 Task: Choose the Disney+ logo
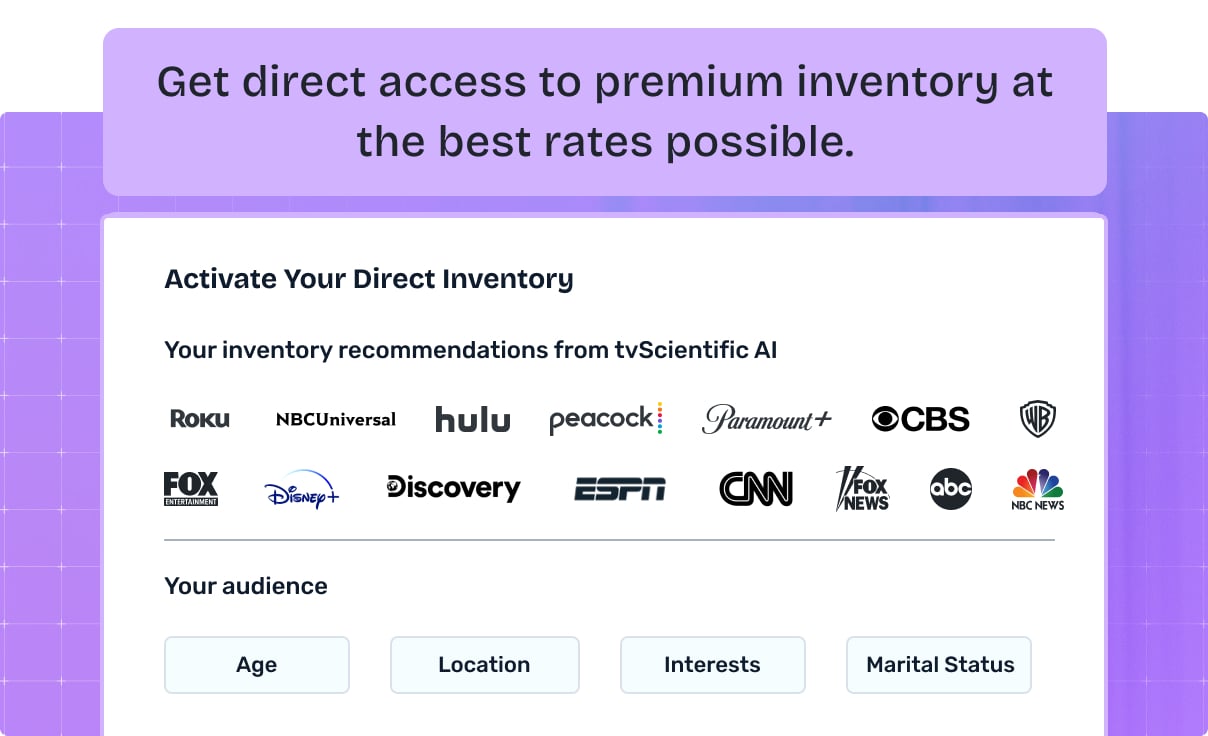(x=302, y=490)
